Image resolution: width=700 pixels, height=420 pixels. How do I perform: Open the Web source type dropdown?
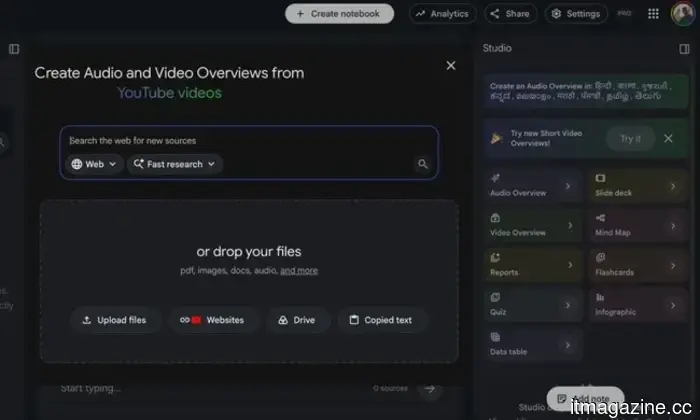(94, 164)
